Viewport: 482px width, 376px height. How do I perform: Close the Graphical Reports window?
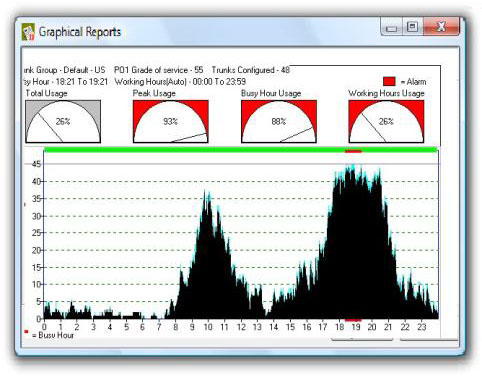pyautogui.click(x=441, y=27)
